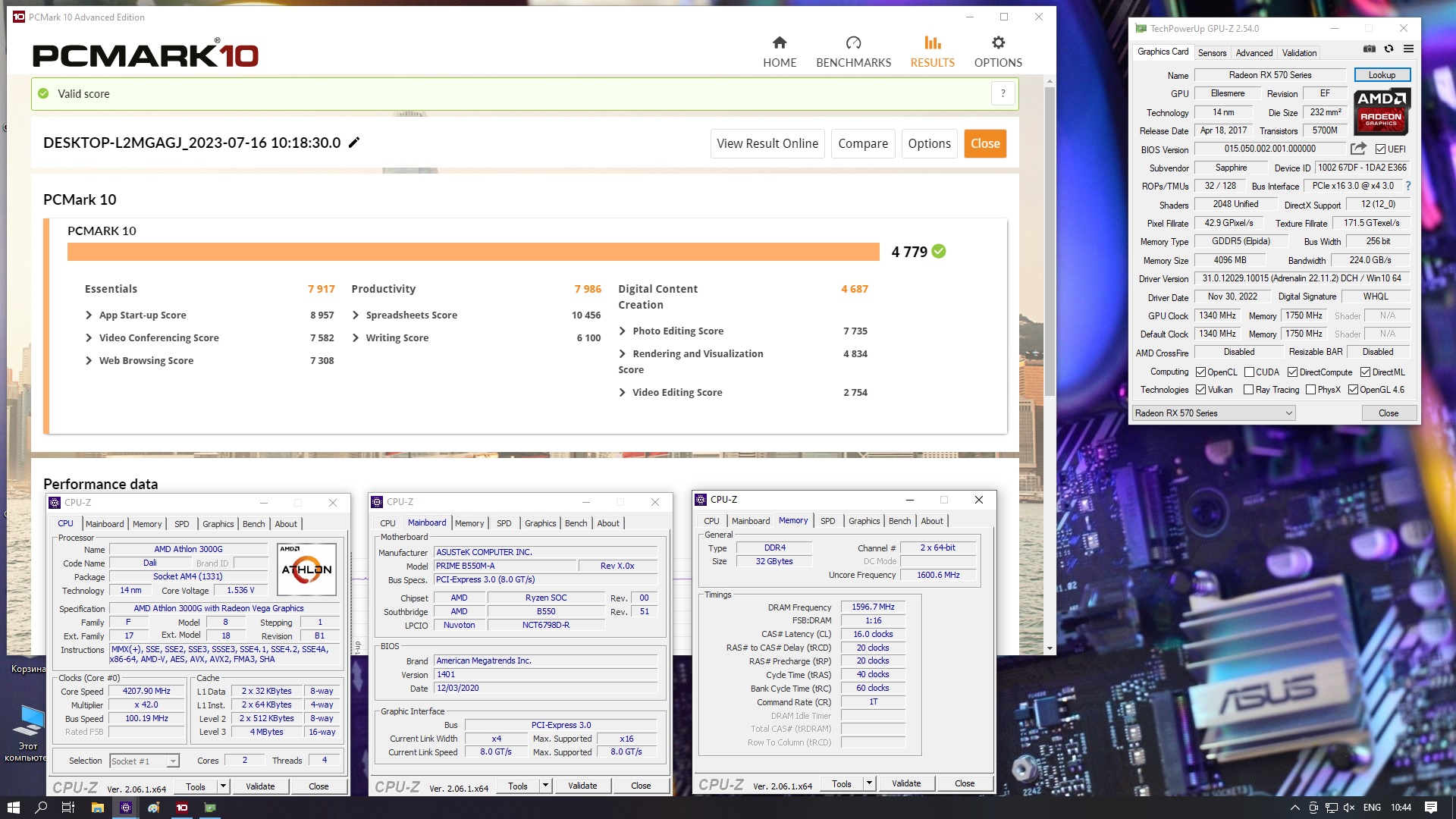Viewport: 1456px width, 819px height.
Task: Toggle the Ray Tracing checkbox
Action: click(x=1248, y=390)
